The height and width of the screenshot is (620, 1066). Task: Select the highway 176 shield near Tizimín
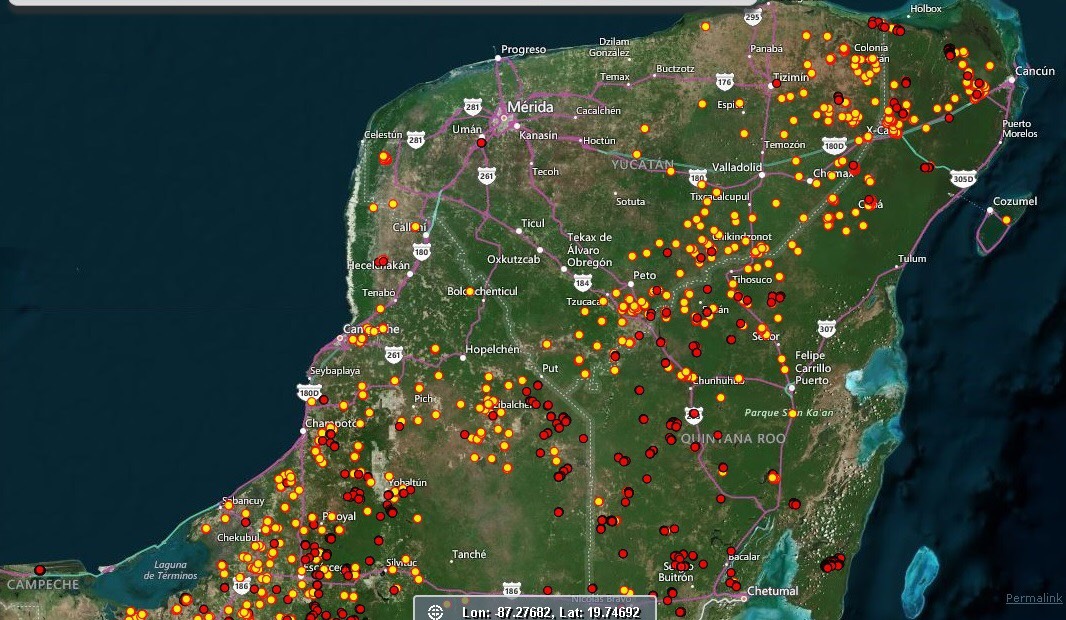pyautogui.click(x=725, y=82)
